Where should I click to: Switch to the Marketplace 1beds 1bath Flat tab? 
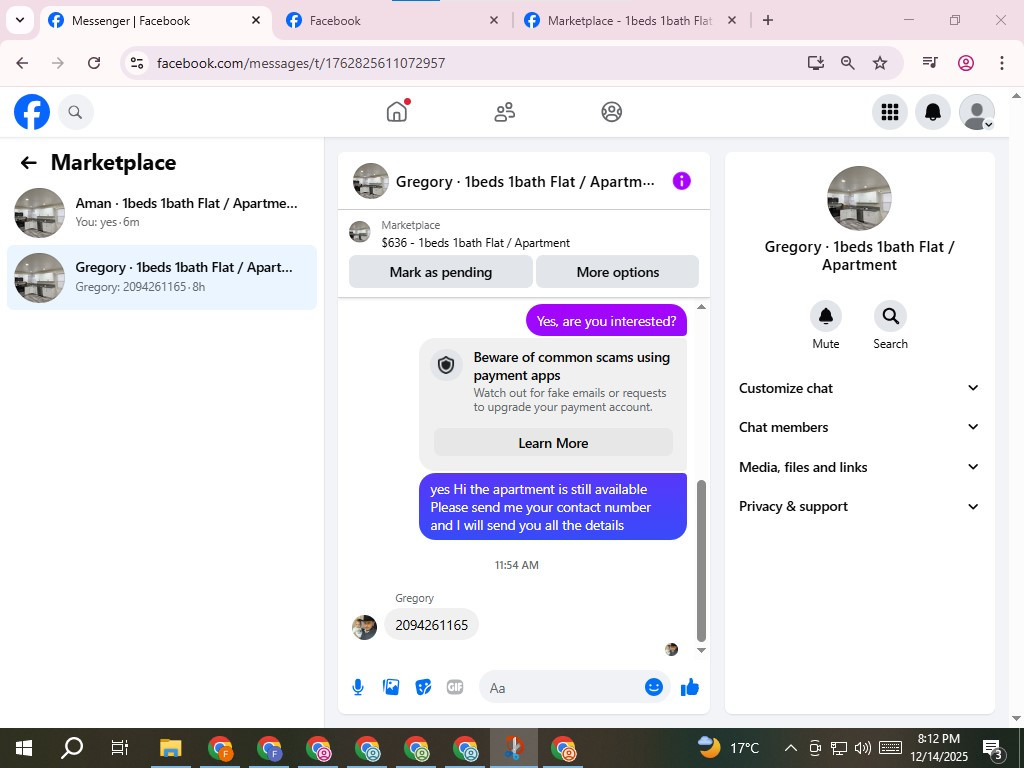click(x=630, y=20)
